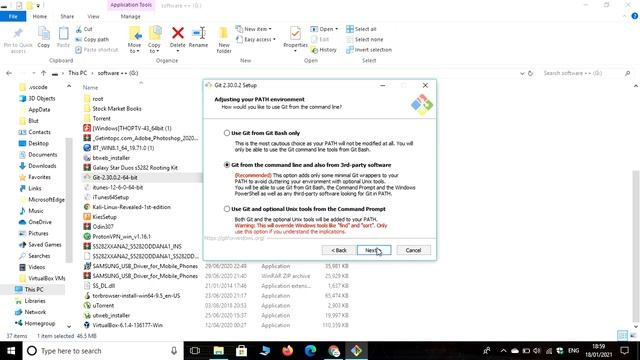Switch to the Share ribbon tab
The width and height of the screenshot is (640, 360).
tap(67, 16)
